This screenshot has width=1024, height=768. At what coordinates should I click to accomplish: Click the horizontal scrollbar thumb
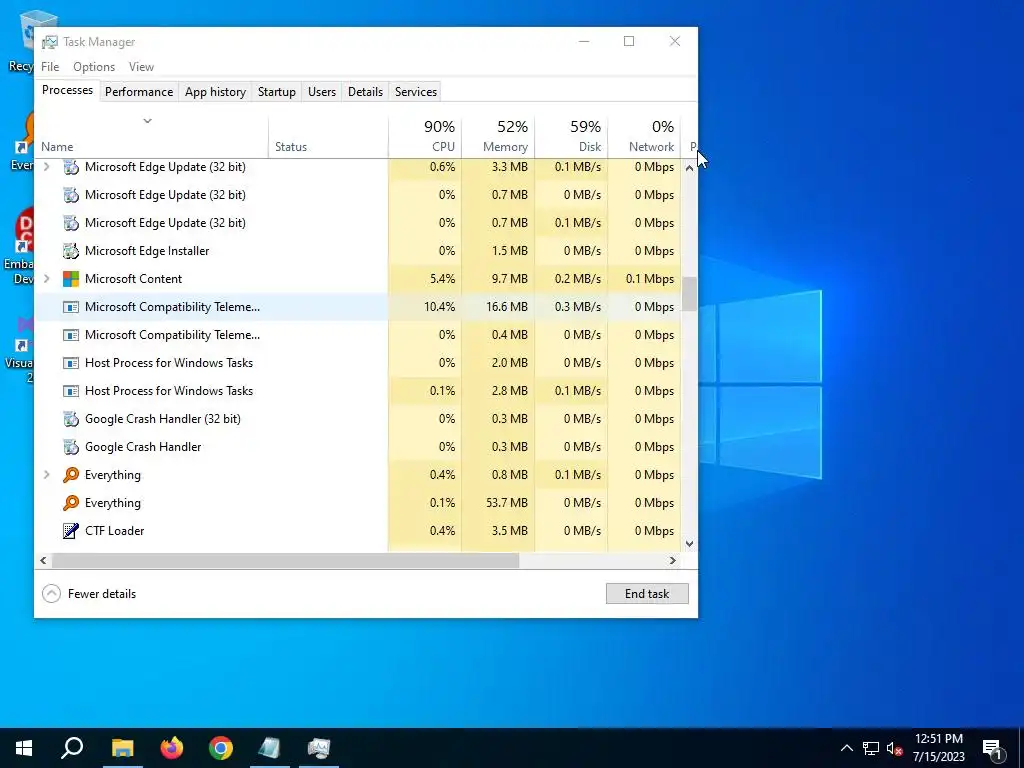(285, 561)
